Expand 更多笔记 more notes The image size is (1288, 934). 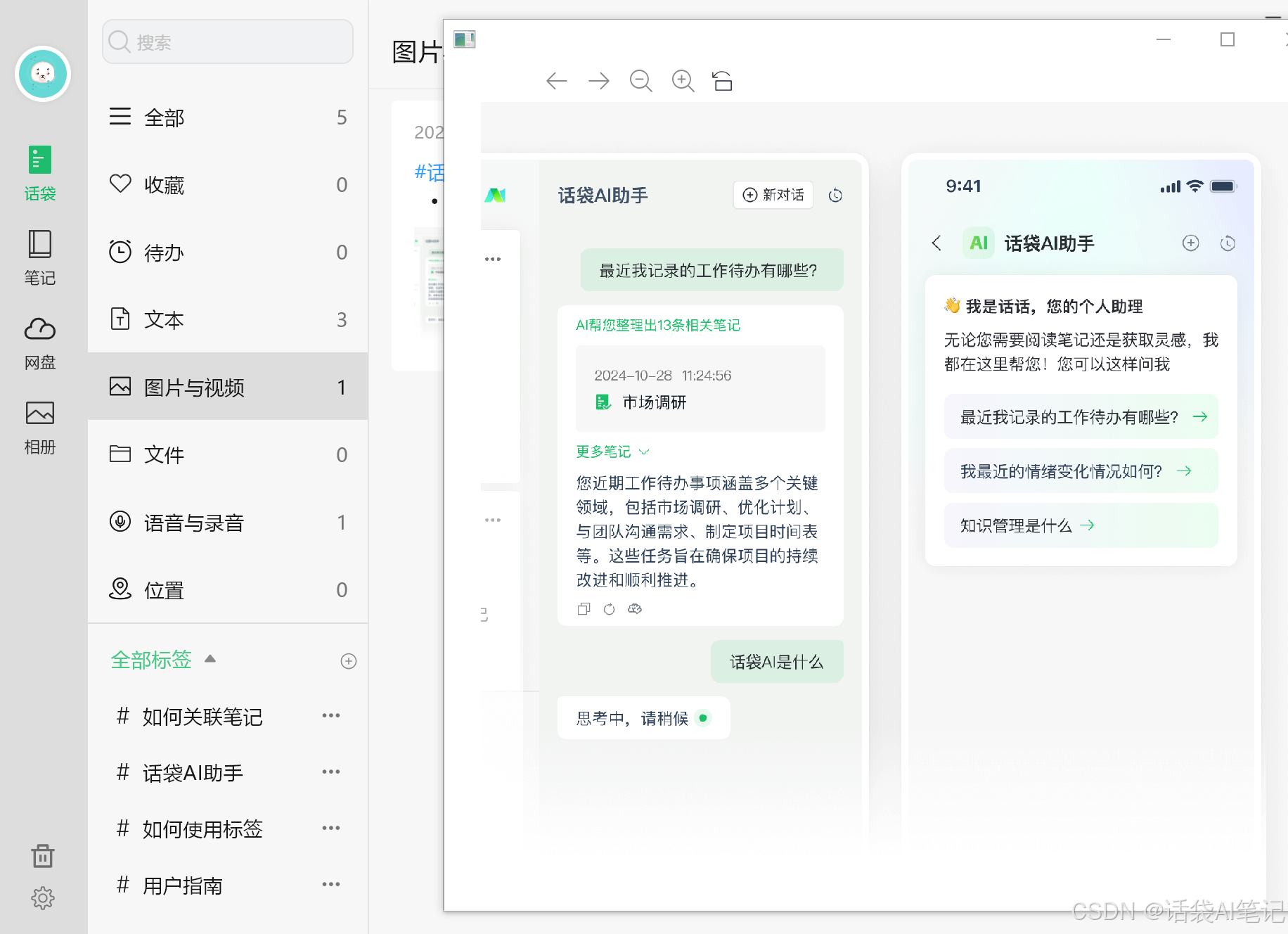coord(612,452)
